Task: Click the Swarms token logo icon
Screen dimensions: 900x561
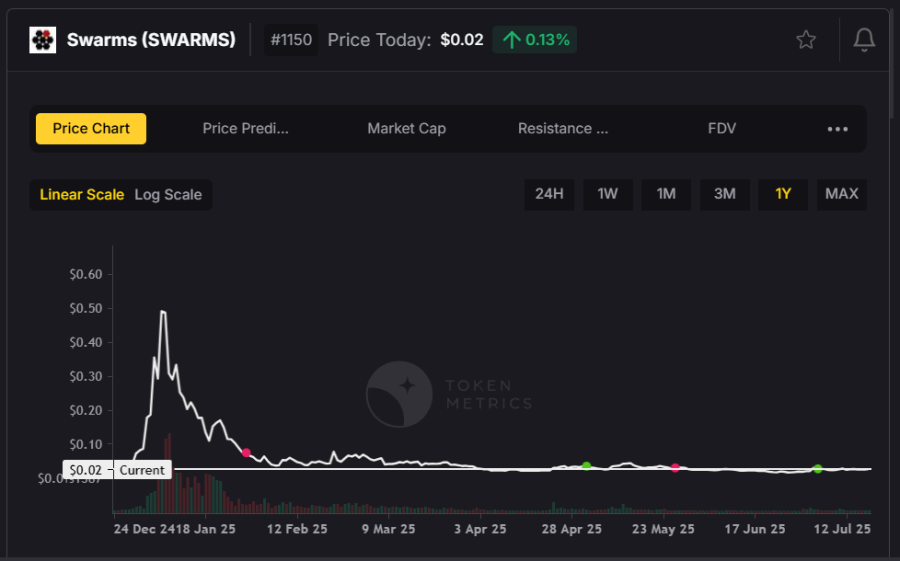Action: [x=42, y=40]
